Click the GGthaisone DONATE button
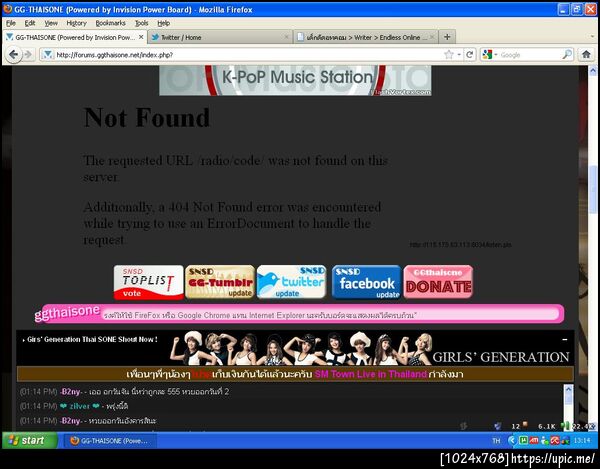The height and width of the screenshot is (469, 600). (x=438, y=282)
